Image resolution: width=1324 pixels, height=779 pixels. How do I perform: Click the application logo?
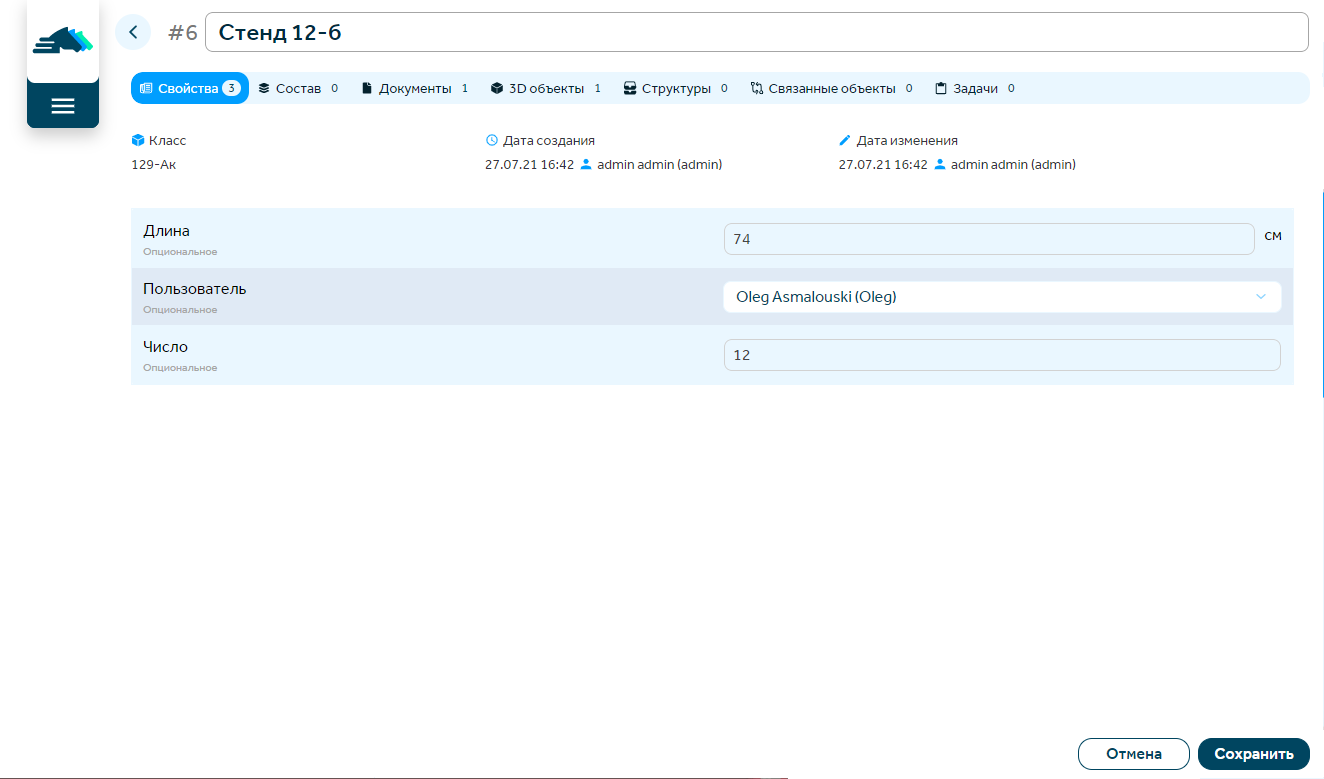point(63,40)
